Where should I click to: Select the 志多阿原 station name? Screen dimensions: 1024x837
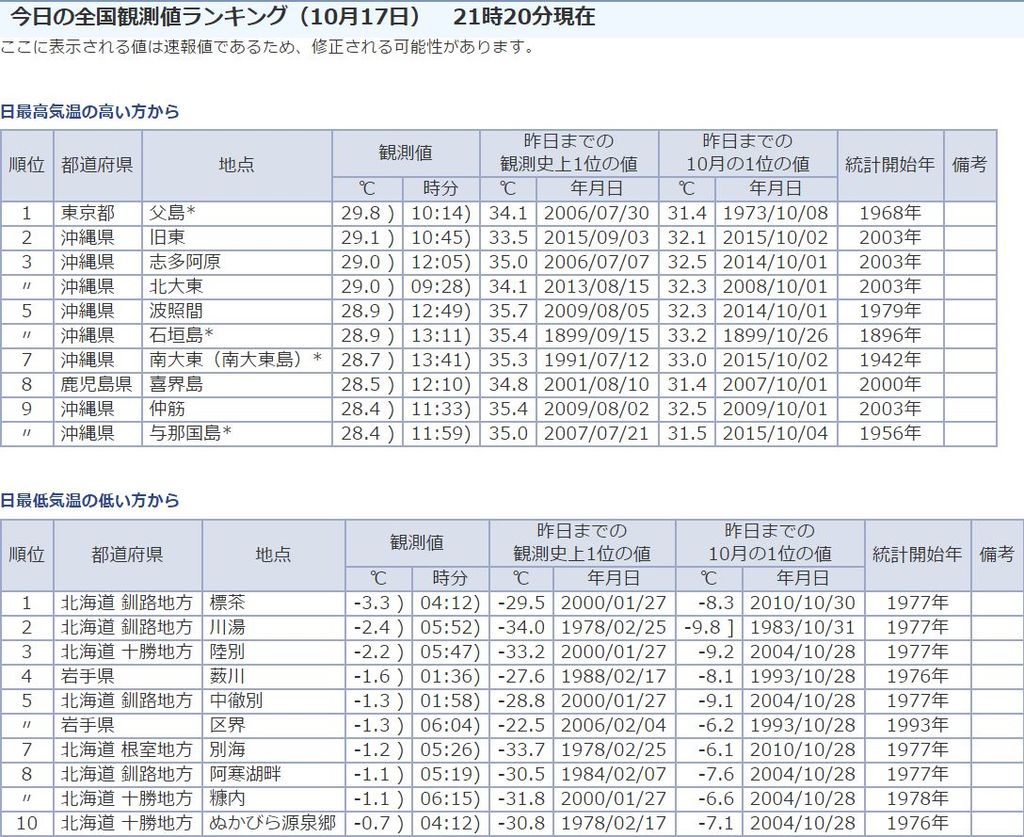click(x=185, y=262)
